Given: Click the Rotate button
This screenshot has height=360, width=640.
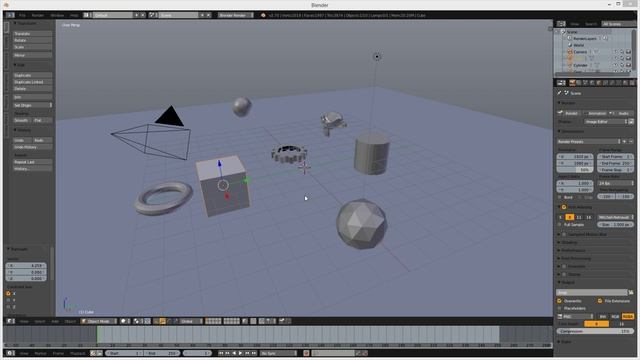Looking at the screenshot, I should pos(33,40).
